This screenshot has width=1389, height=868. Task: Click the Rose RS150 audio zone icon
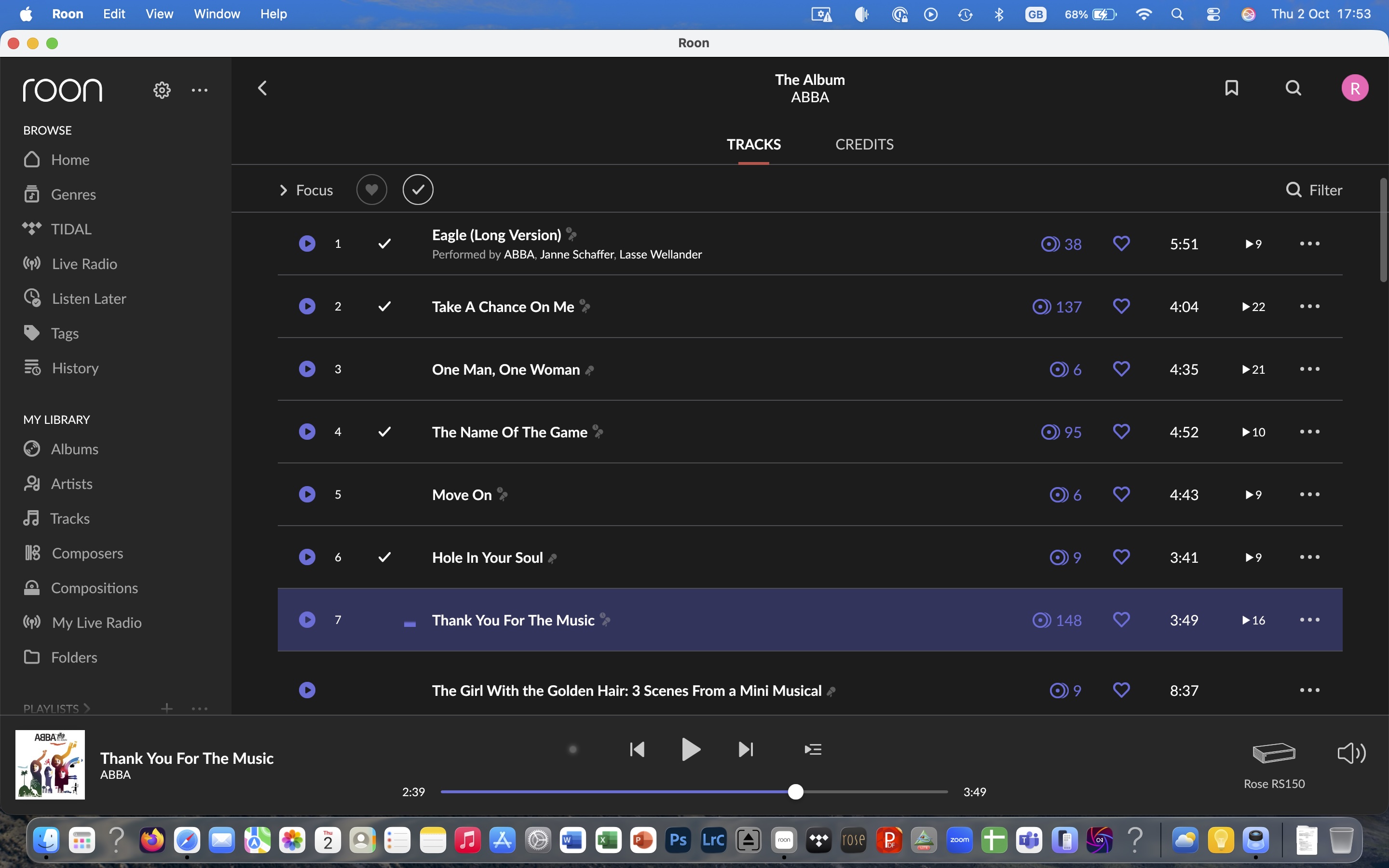[1274, 753]
